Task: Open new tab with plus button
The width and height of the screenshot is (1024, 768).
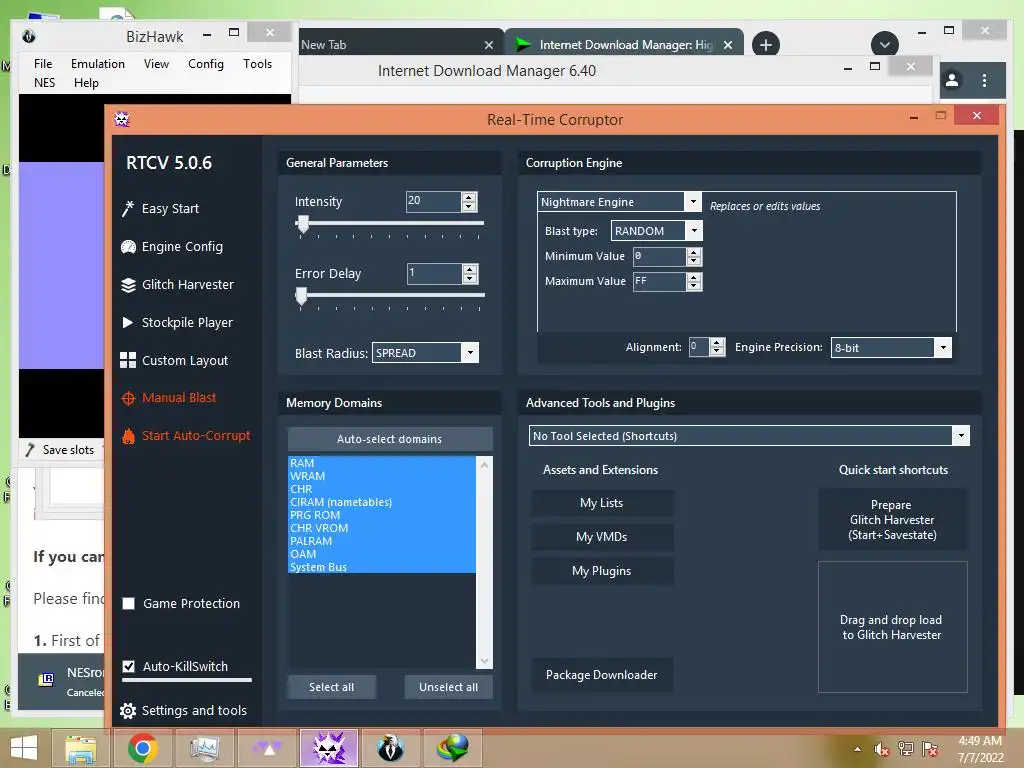Action: (x=766, y=44)
